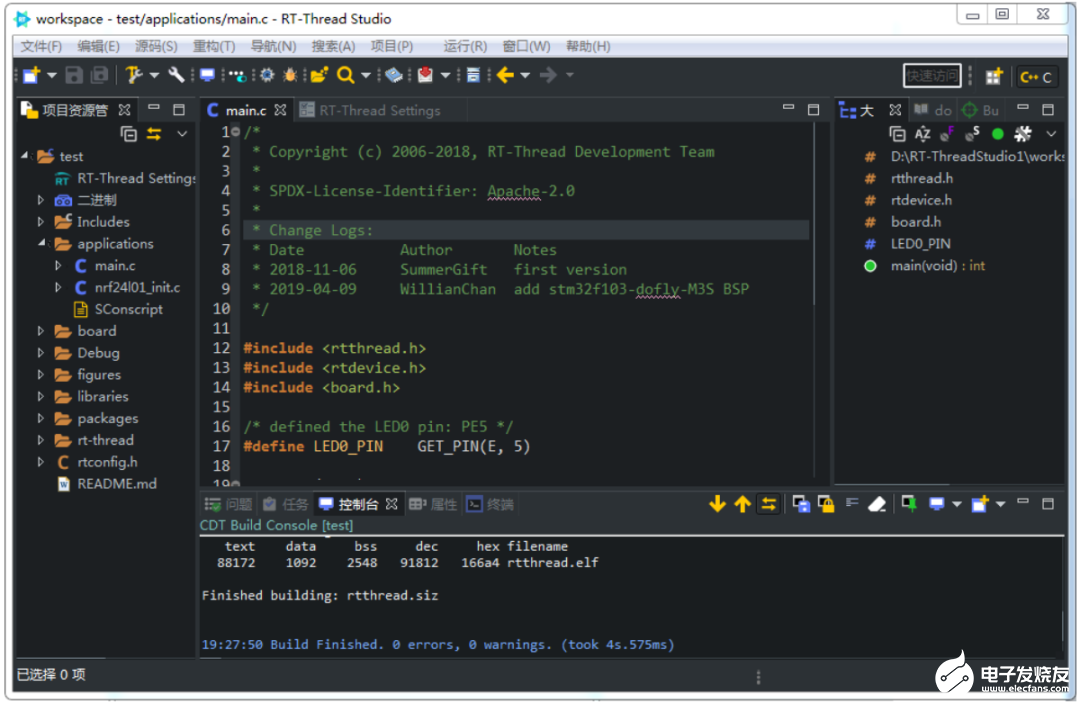
Task: Clear the console with the eraser icon
Action: [x=877, y=504]
